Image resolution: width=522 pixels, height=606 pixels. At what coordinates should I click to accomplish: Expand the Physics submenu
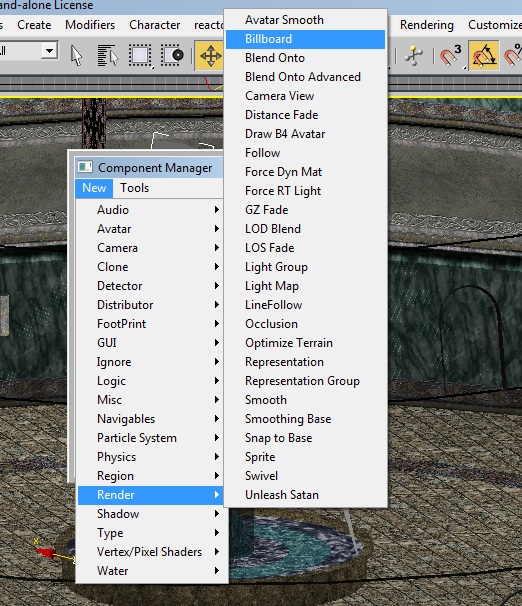(x=150, y=457)
